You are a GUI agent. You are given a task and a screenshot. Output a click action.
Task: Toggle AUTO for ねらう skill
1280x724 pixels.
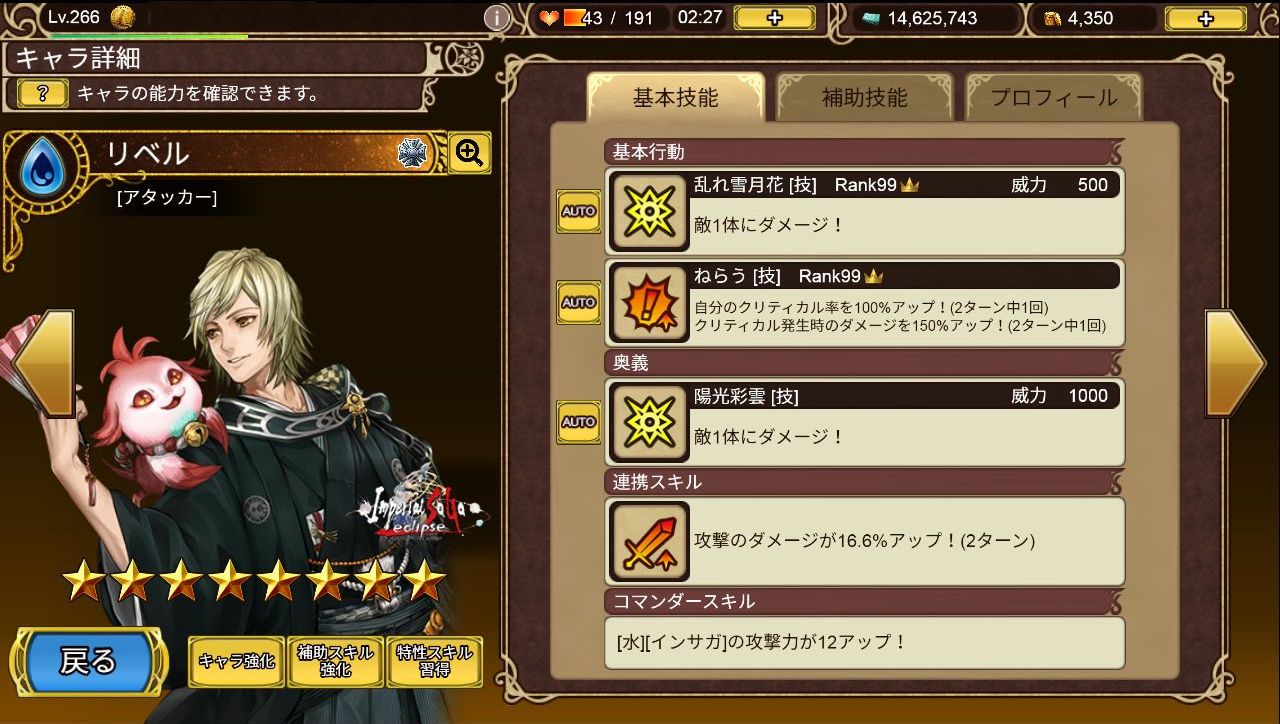pos(579,302)
